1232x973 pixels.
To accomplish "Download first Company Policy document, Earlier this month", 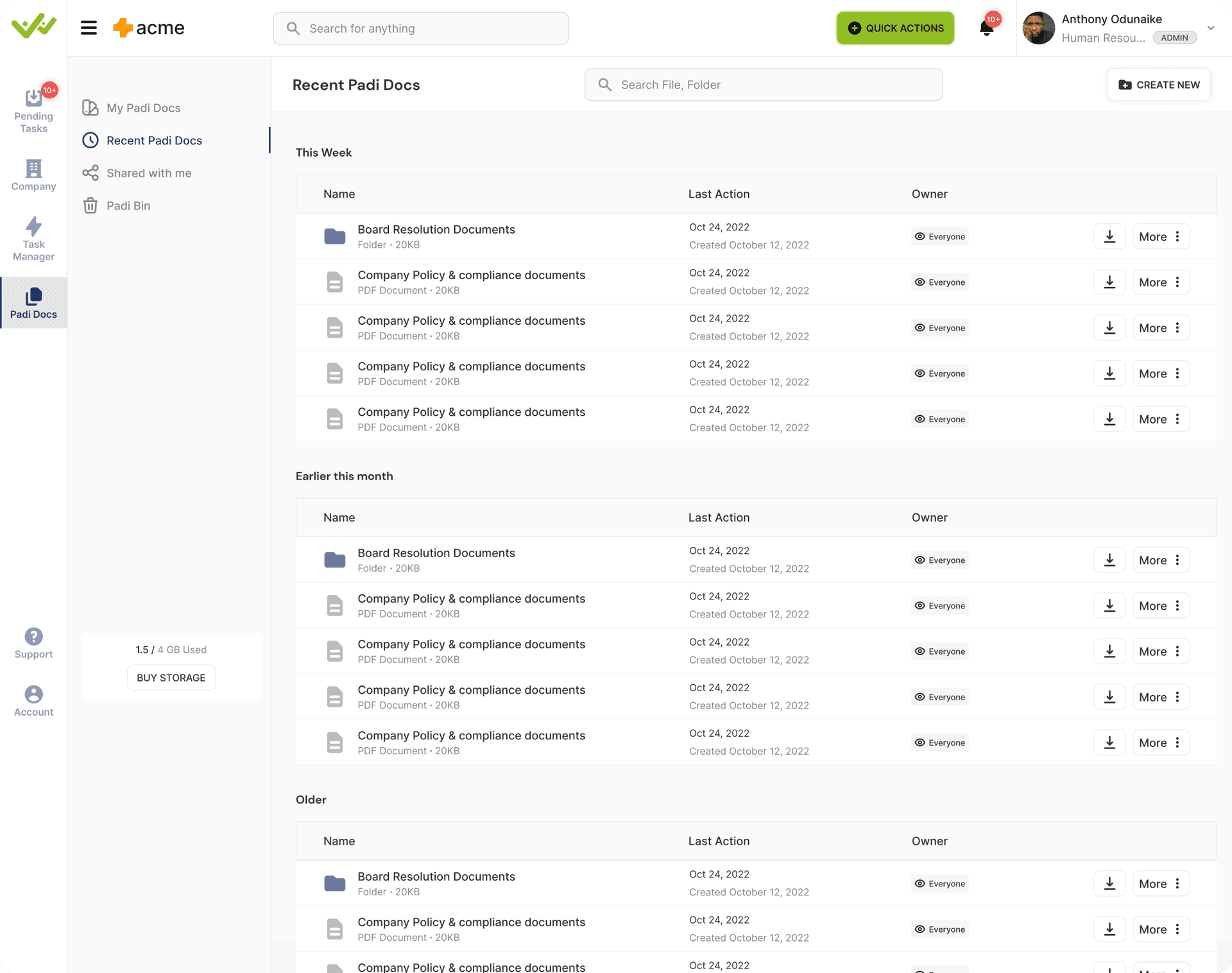I will point(1109,606).
